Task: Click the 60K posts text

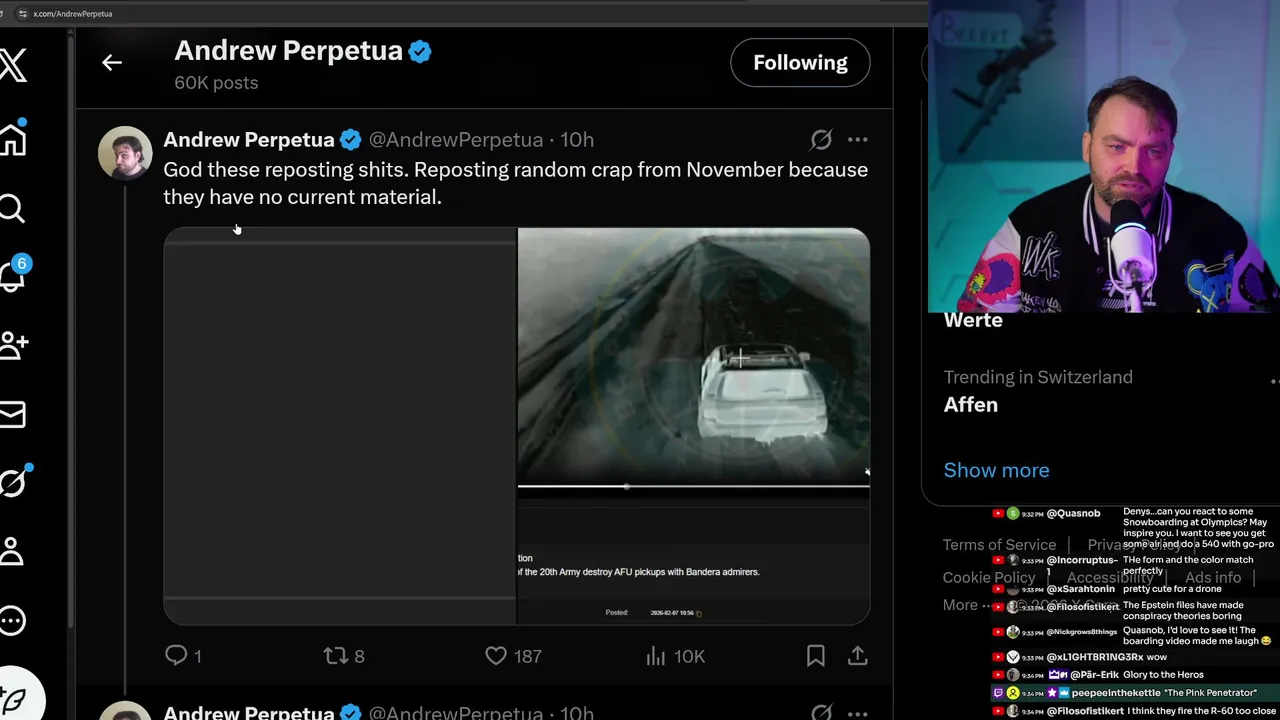Action: [216, 83]
